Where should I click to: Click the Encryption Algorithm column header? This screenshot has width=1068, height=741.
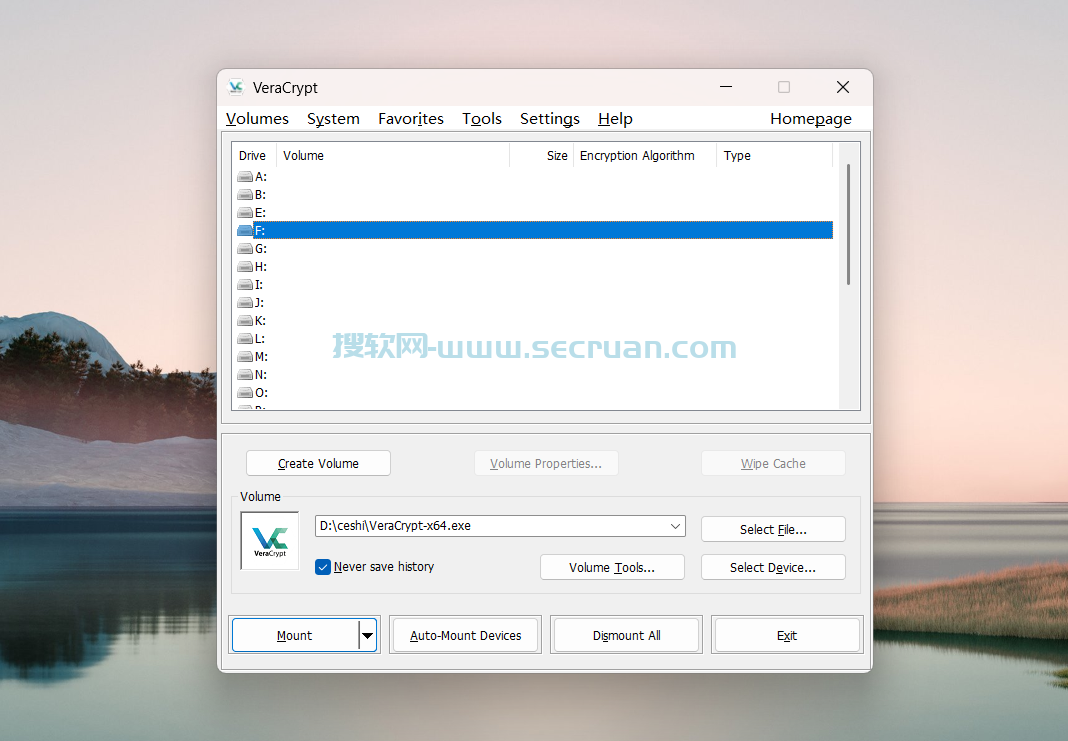click(644, 155)
